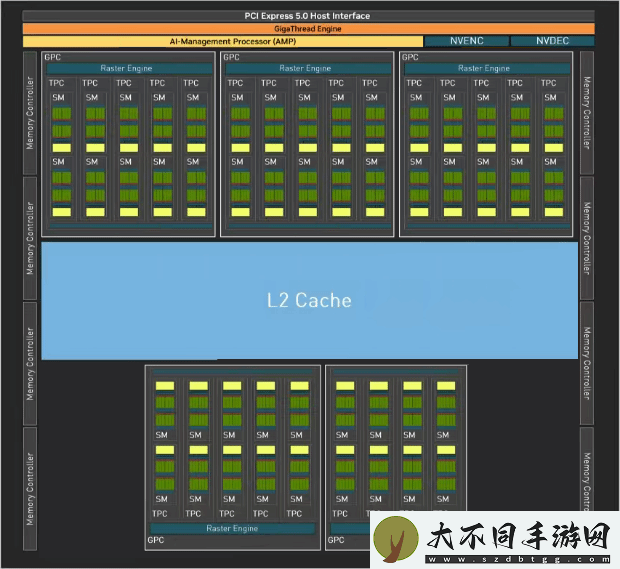This screenshot has width=620, height=569.
Task: Click the topmost right-side Memory Controller block
Action: click(587, 113)
